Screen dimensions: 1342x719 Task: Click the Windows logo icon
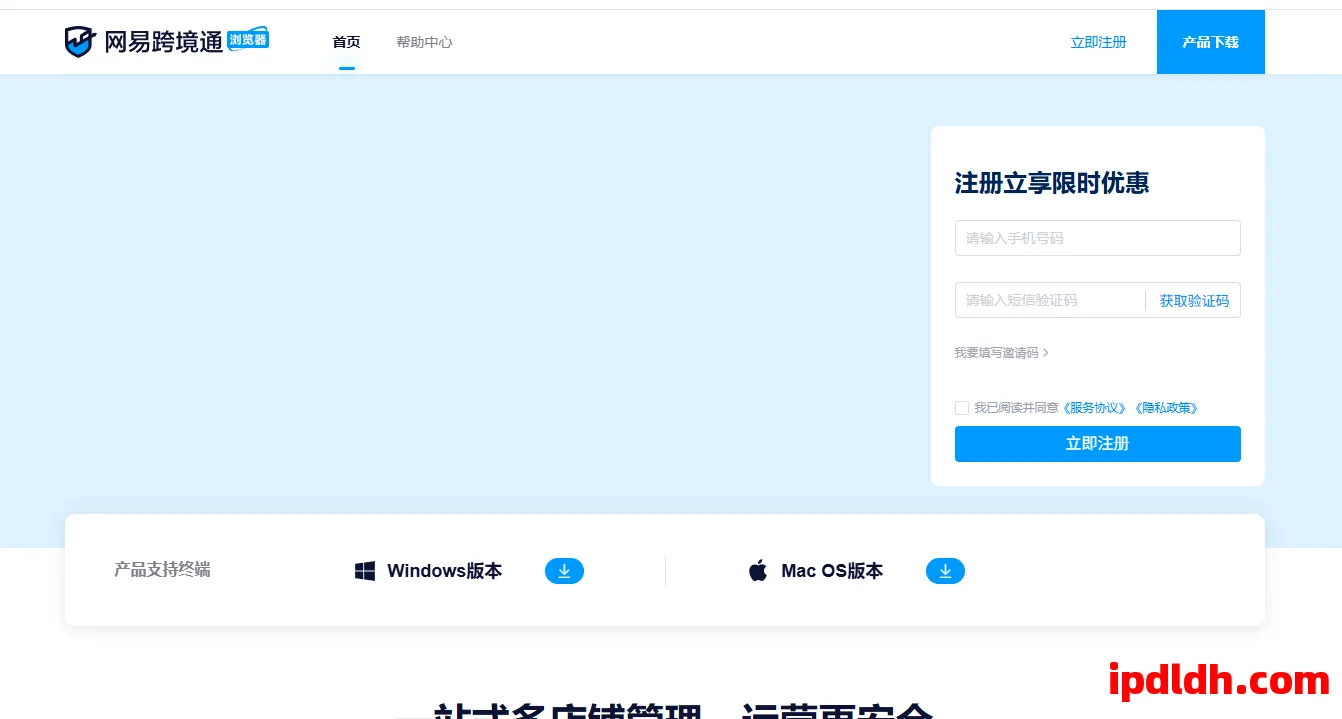pos(365,571)
